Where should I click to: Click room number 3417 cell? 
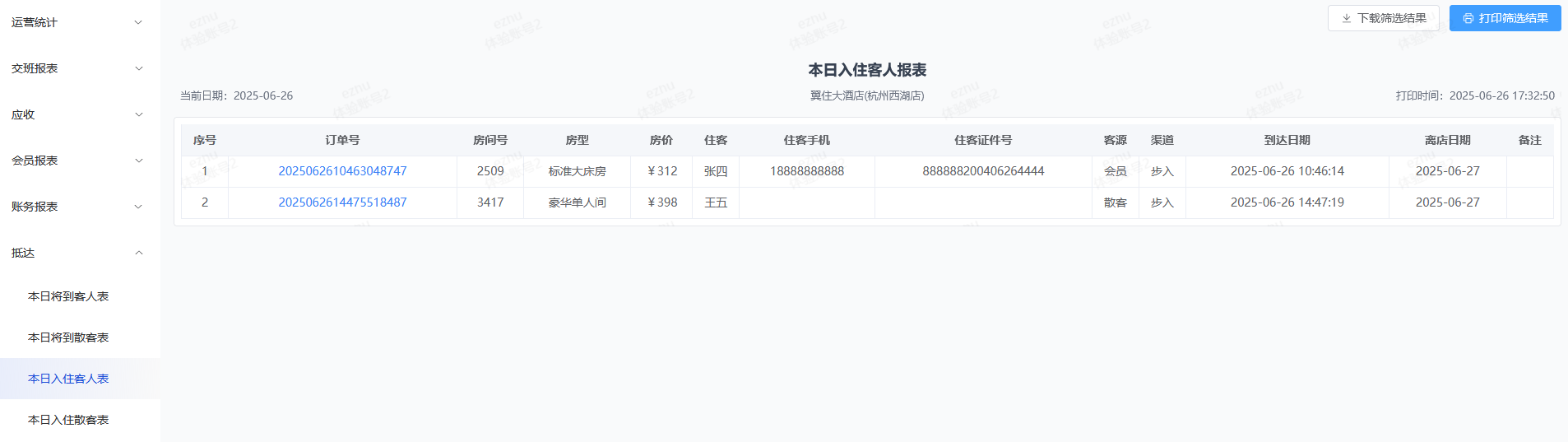pos(490,202)
